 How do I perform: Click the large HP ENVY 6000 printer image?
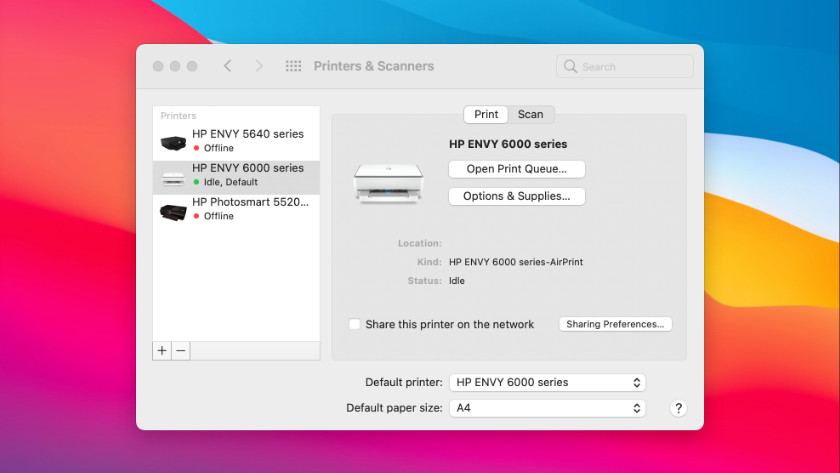click(x=388, y=181)
